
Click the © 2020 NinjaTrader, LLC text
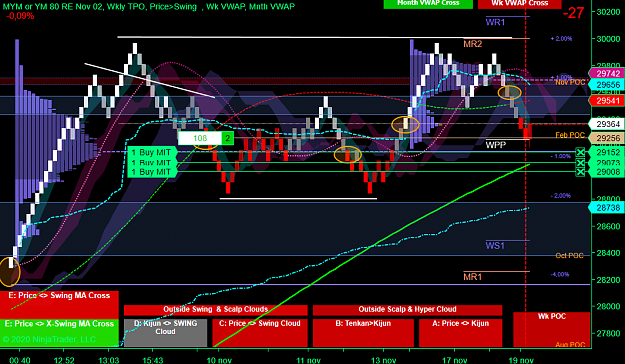pos(49,340)
